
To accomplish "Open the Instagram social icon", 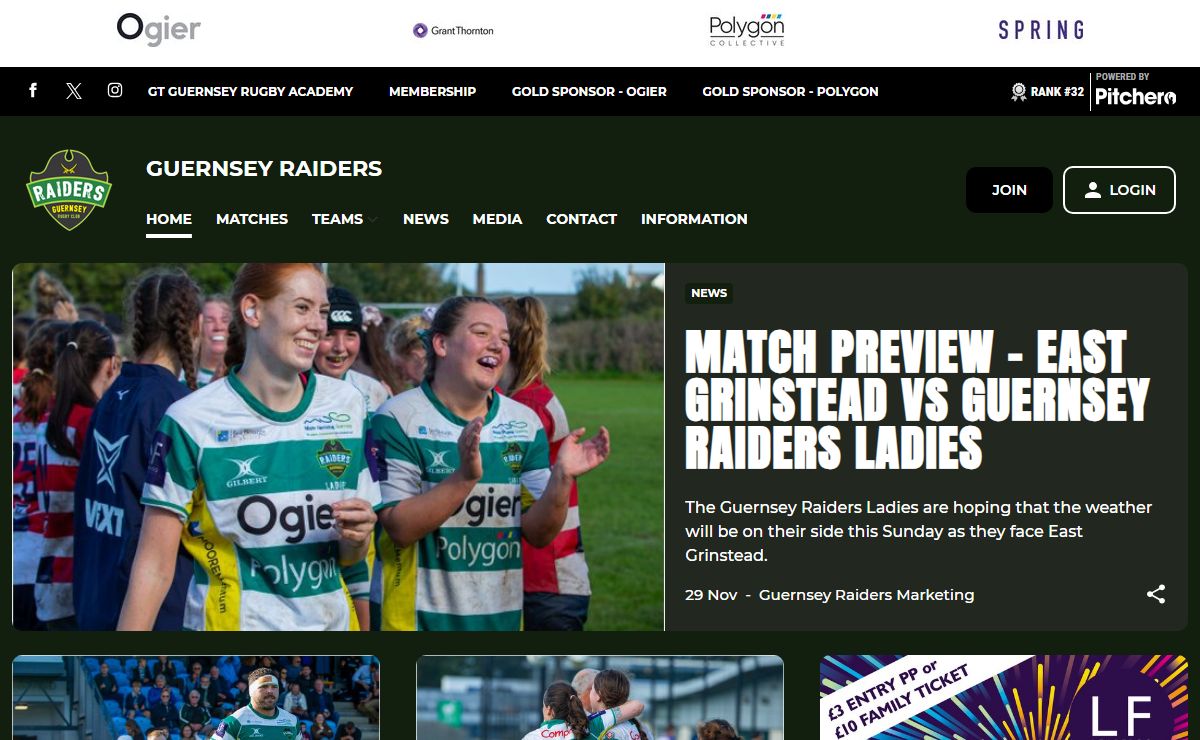I will (x=115, y=91).
